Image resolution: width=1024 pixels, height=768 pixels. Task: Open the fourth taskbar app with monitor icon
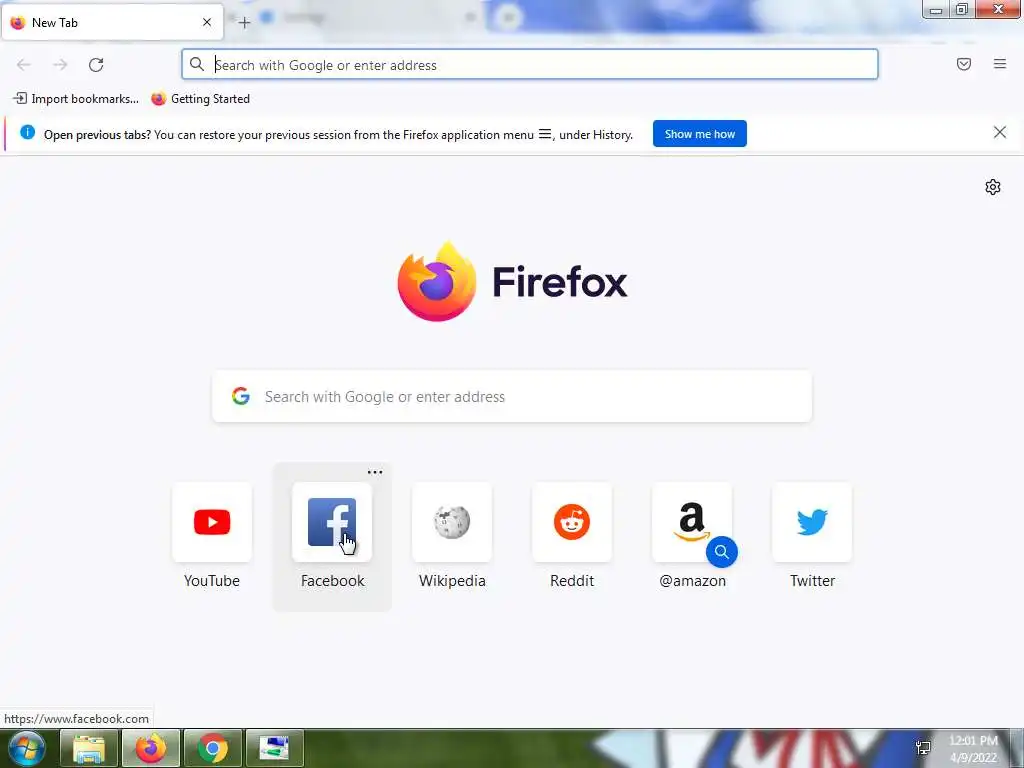click(x=274, y=748)
